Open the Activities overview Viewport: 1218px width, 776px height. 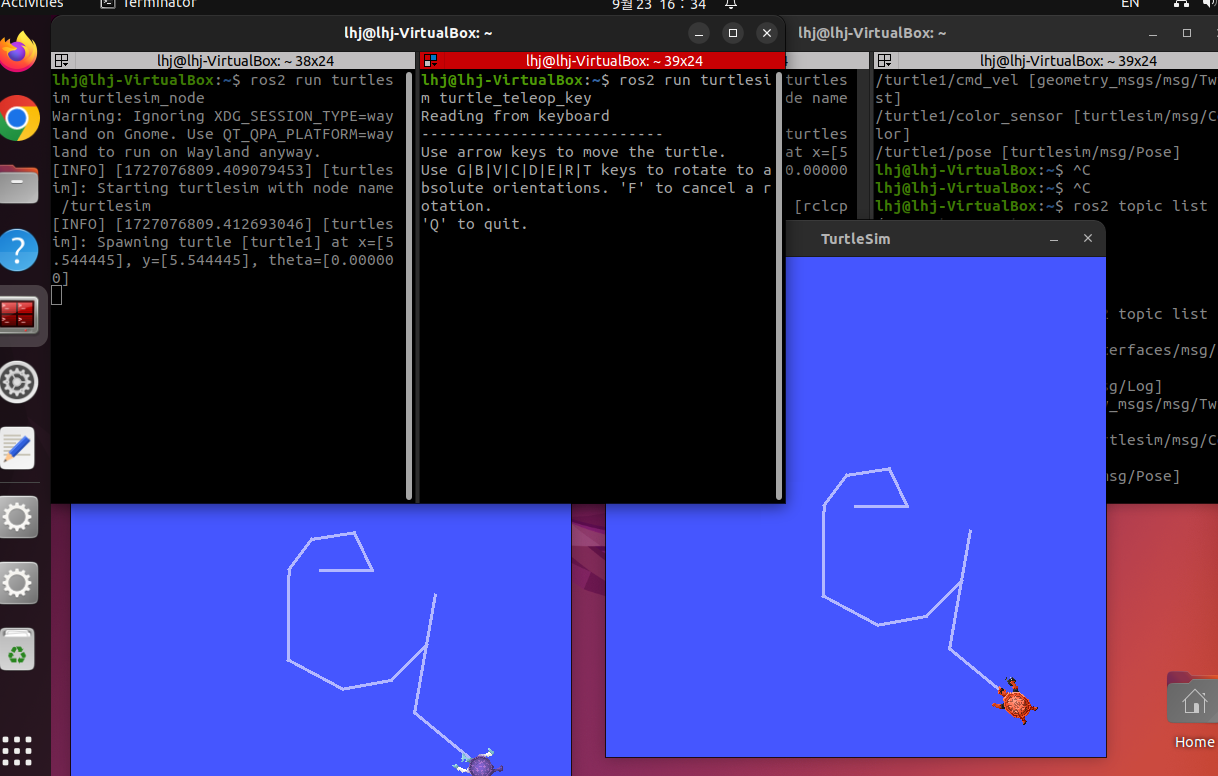[32, 5]
